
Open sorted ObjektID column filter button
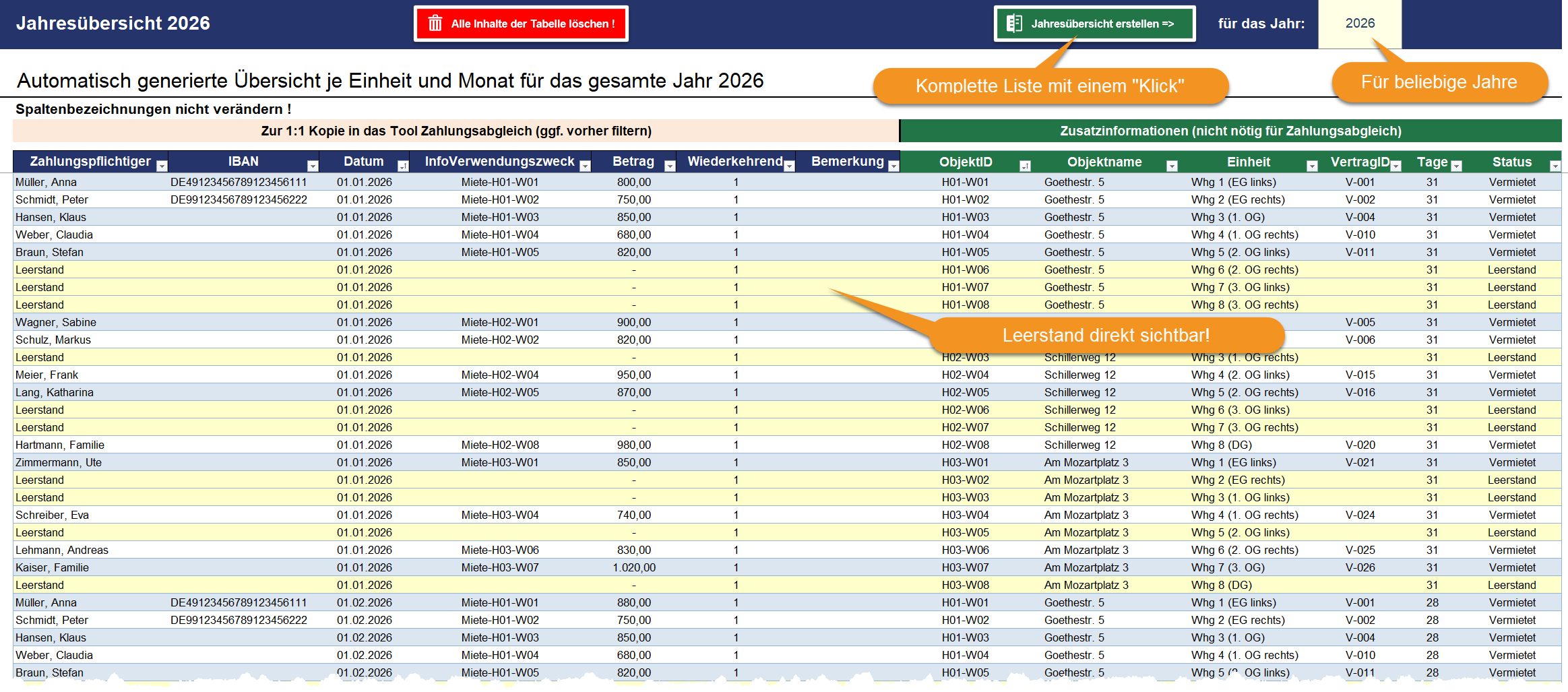coord(1025,166)
